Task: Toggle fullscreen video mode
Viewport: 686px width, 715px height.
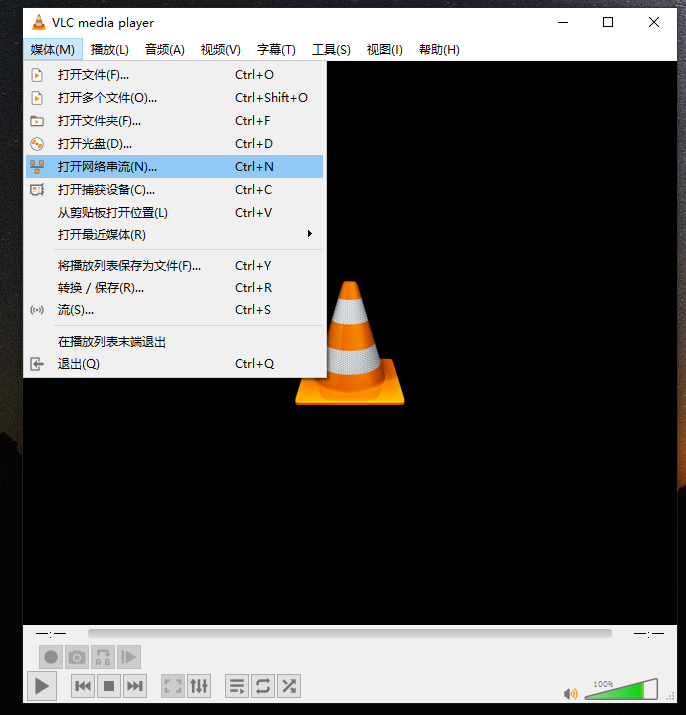Action: (173, 686)
